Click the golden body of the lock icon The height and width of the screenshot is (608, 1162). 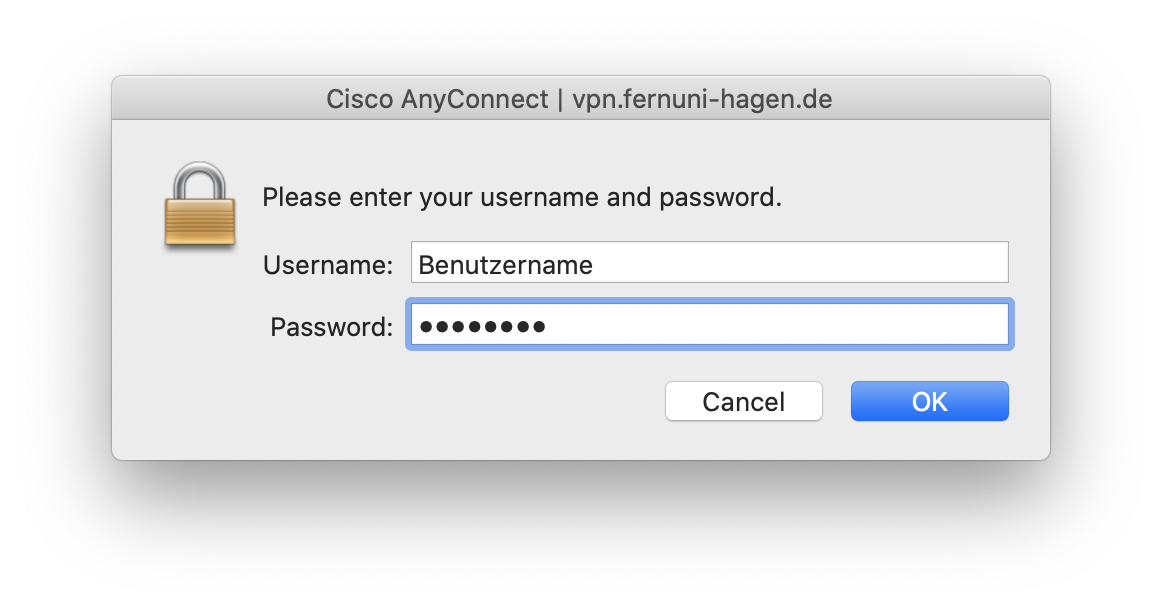tap(200, 222)
